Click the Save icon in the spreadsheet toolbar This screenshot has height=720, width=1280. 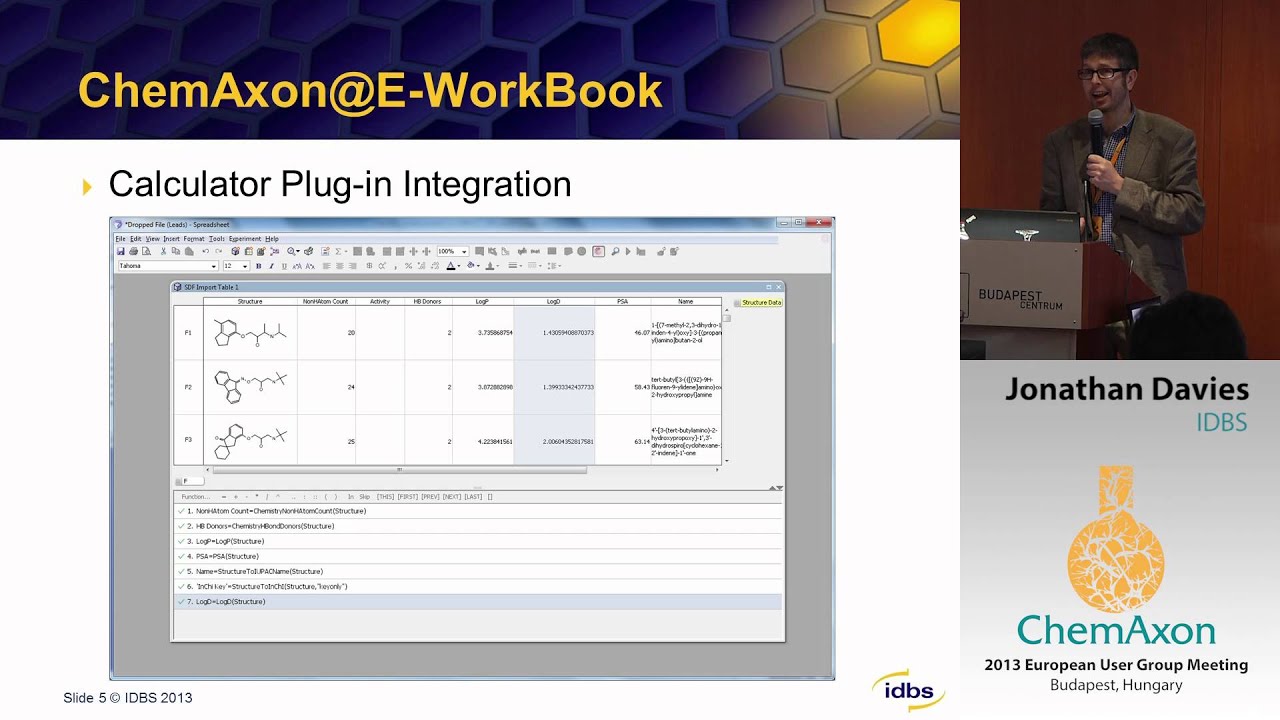click(121, 251)
